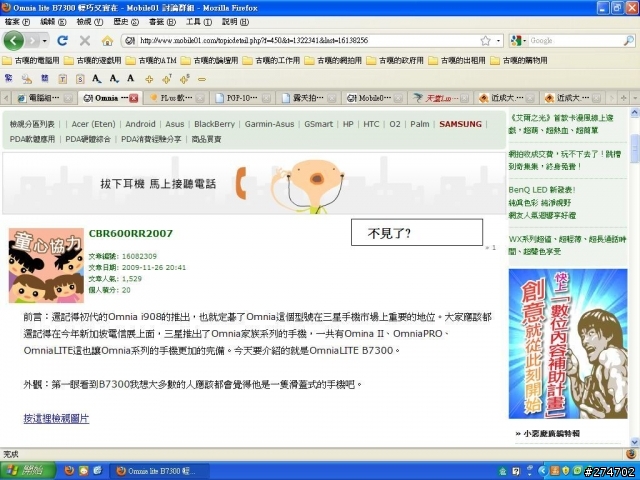Click the plain black A font icon

(131, 78)
